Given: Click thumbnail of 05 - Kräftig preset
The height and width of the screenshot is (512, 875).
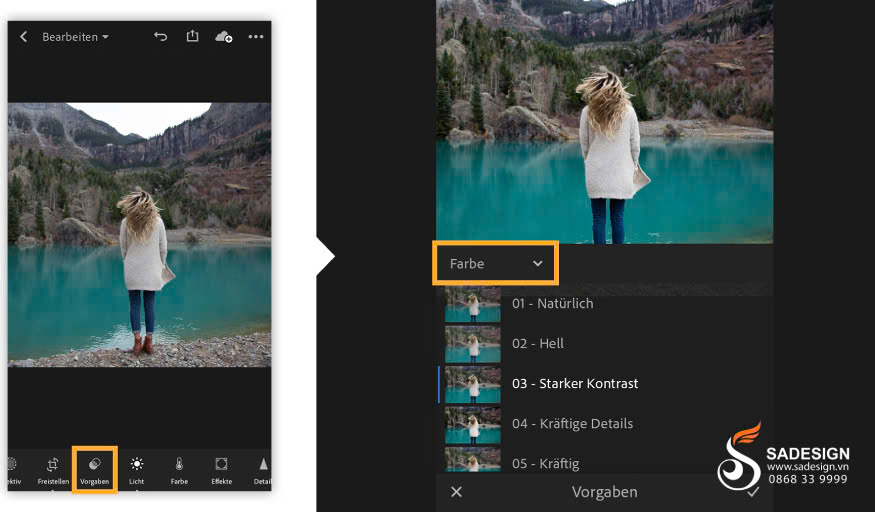Looking at the screenshot, I should (473, 459).
